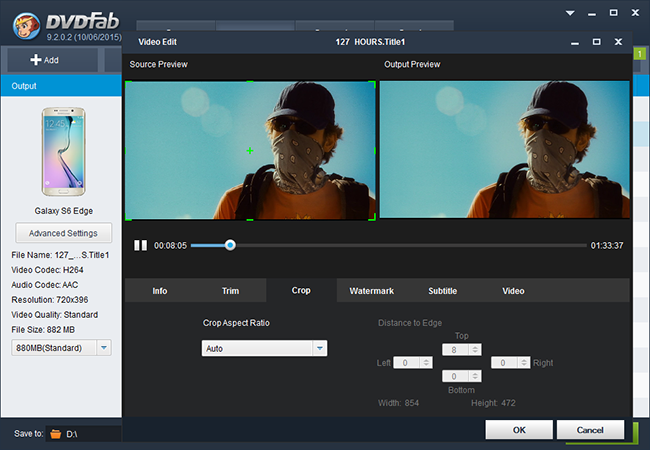
Task: Click the green crosshair in Source Preview
Action: point(250,151)
